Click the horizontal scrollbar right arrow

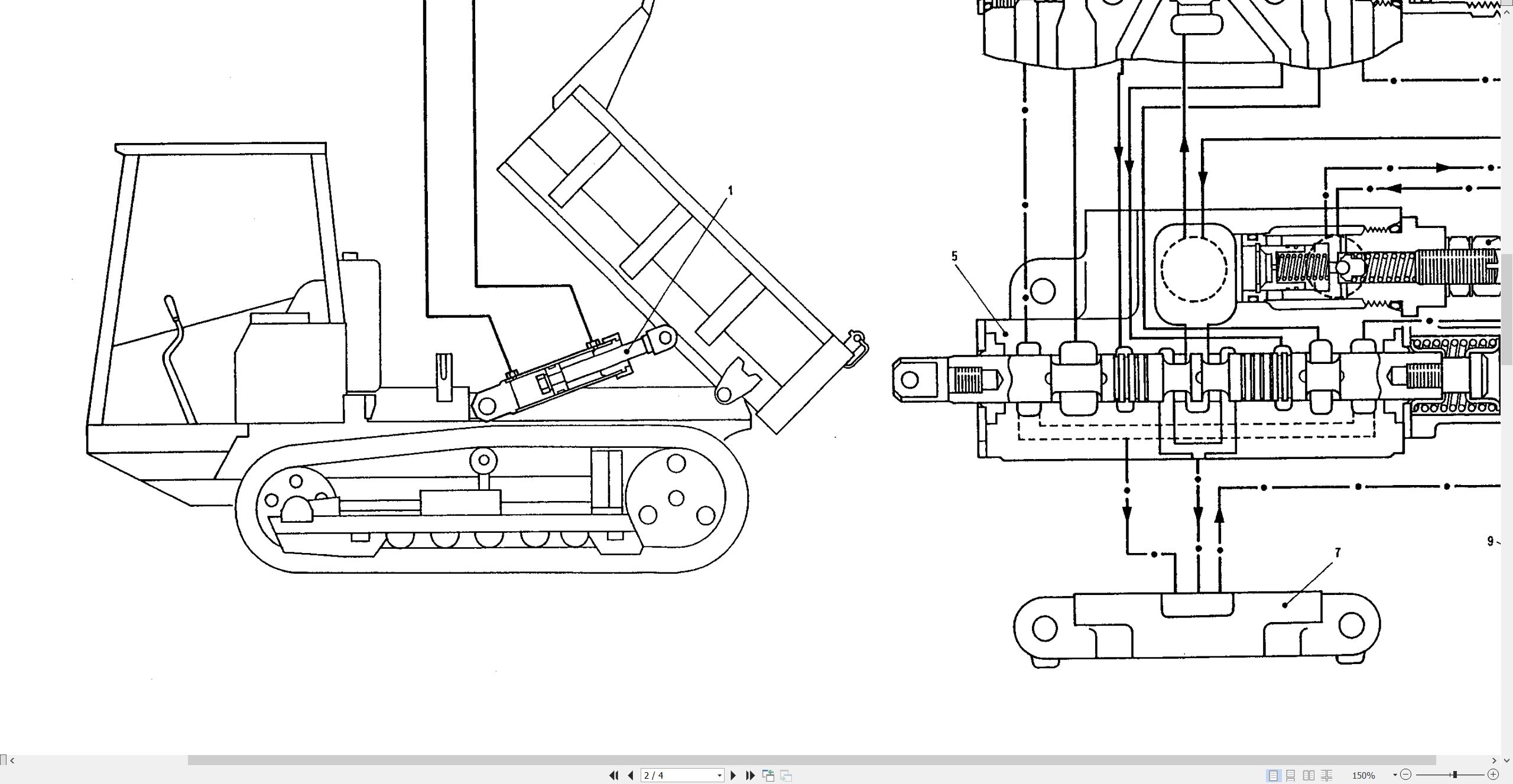coord(1495,760)
